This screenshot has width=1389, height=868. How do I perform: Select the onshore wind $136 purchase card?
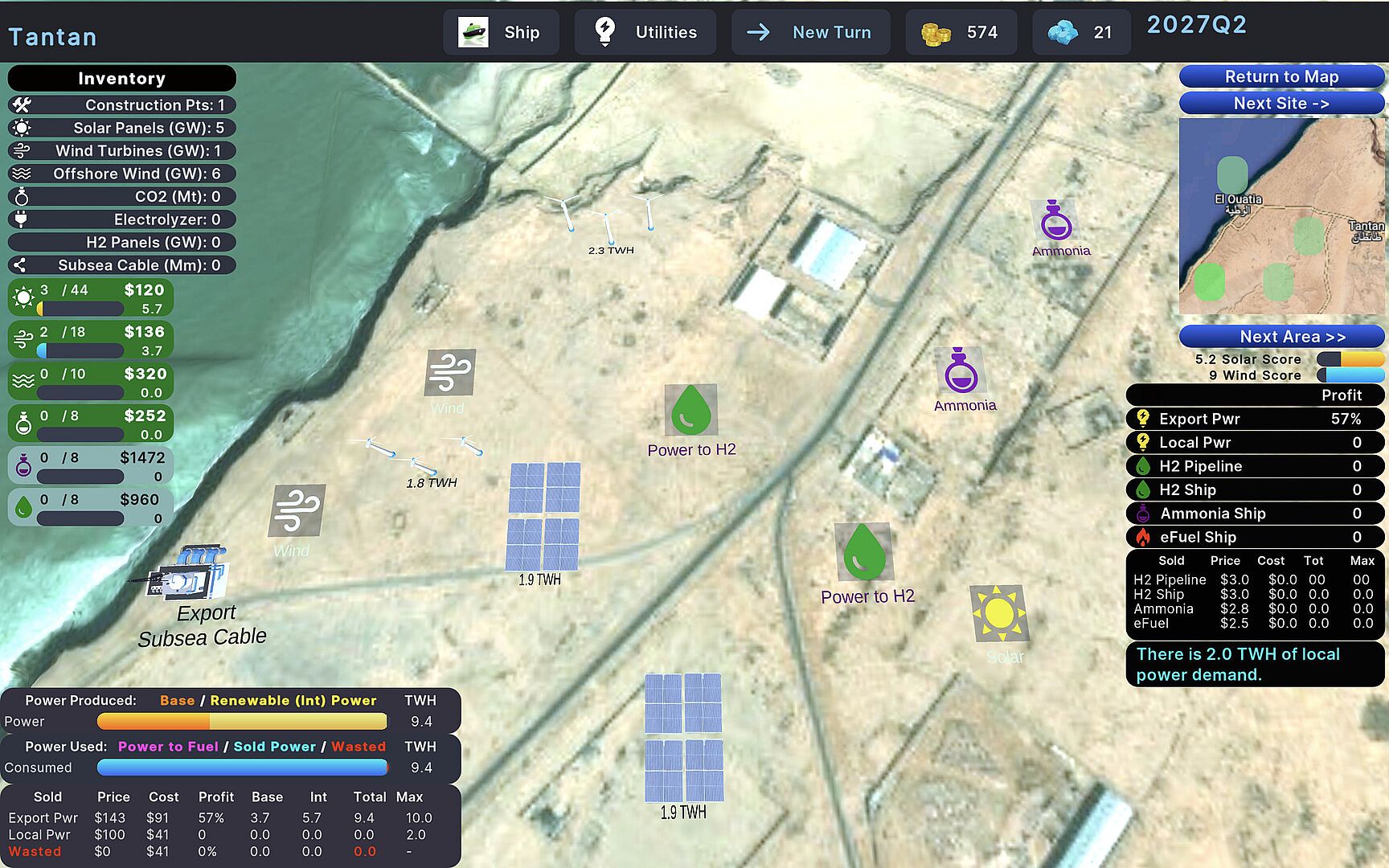tap(91, 340)
